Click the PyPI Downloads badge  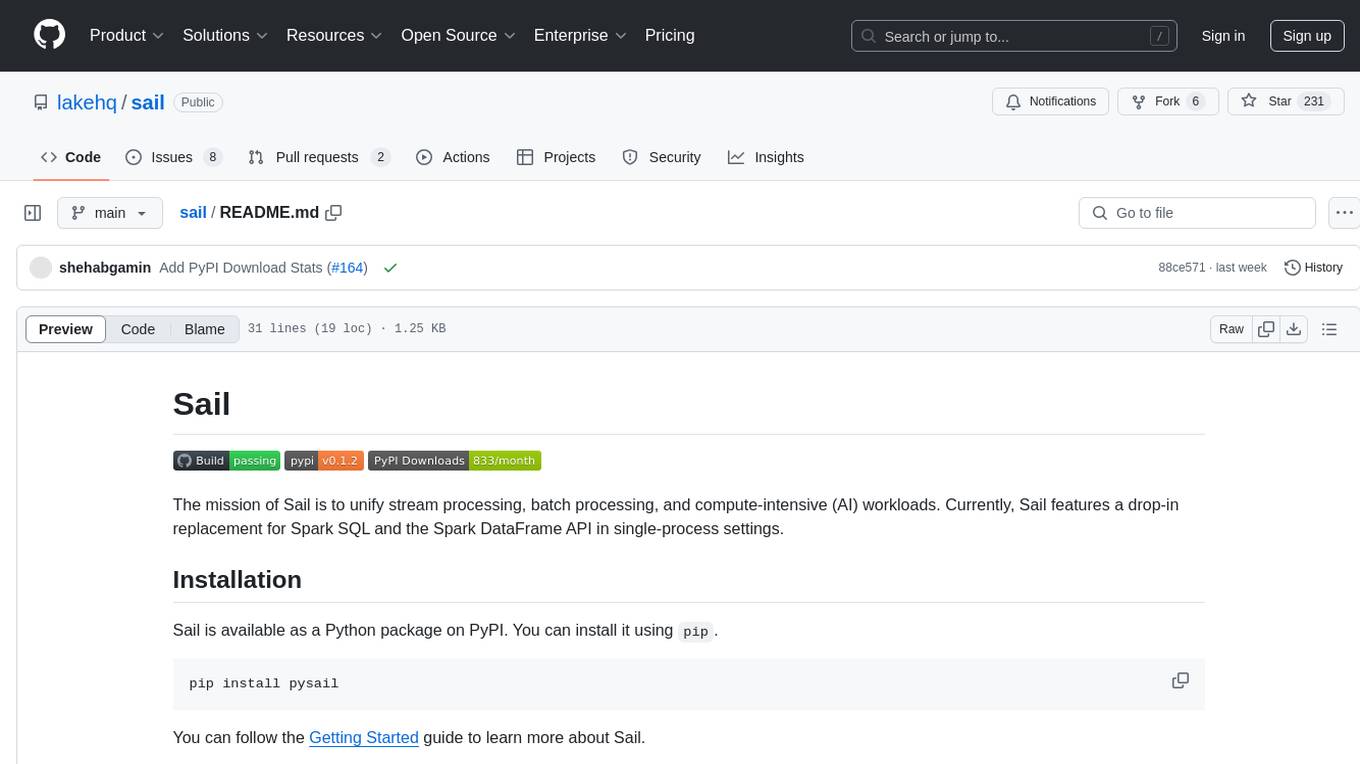454,460
